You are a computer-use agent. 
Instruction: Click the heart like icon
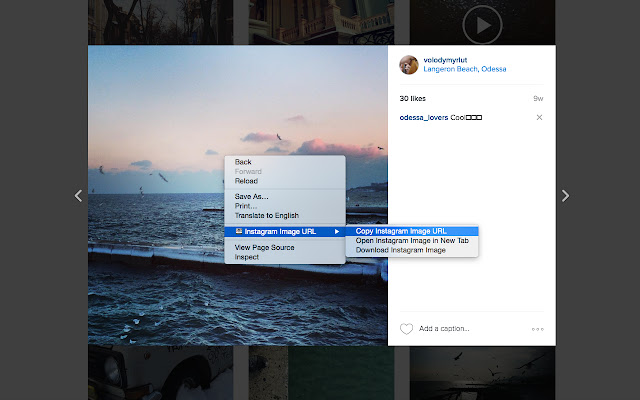click(x=406, y=329)
